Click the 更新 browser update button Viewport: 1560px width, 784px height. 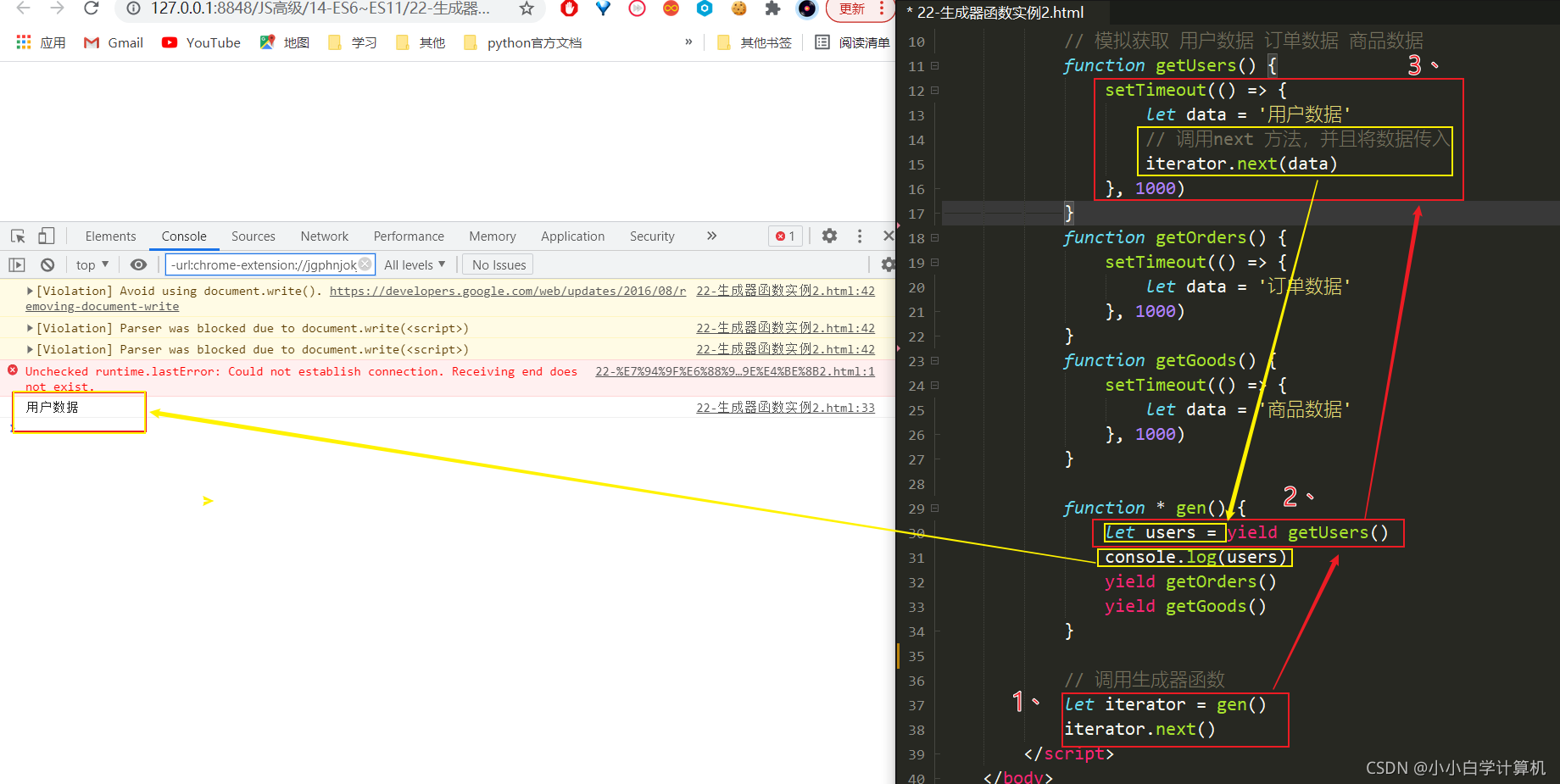click(850, 9)
